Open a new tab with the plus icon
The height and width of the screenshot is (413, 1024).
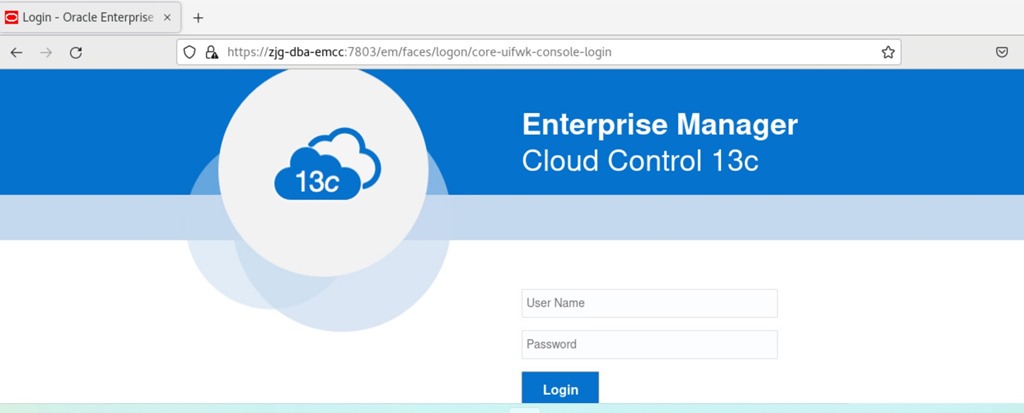pos(198,18)
